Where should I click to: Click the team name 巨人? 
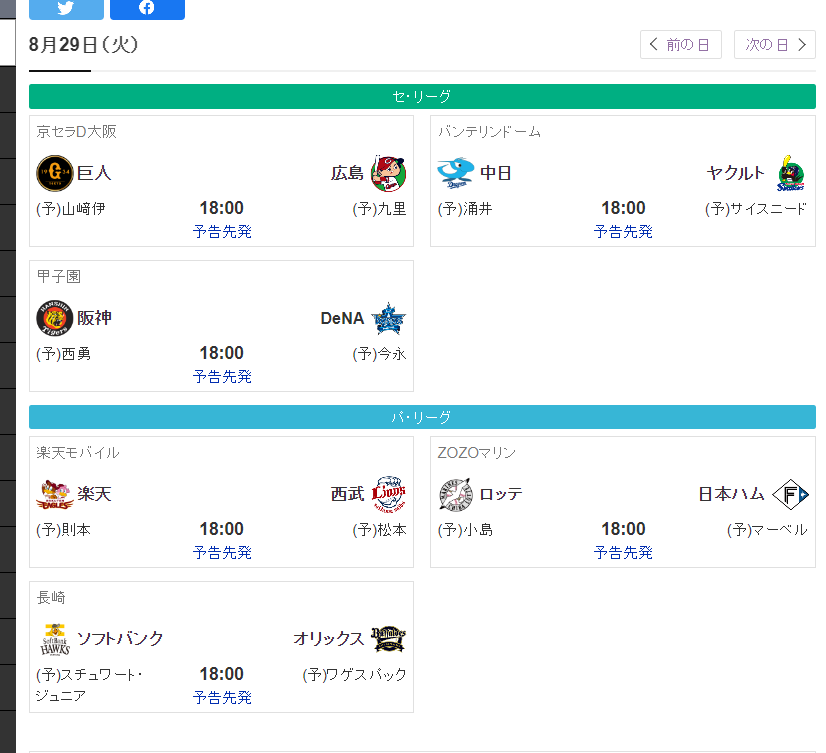[94, 173]
